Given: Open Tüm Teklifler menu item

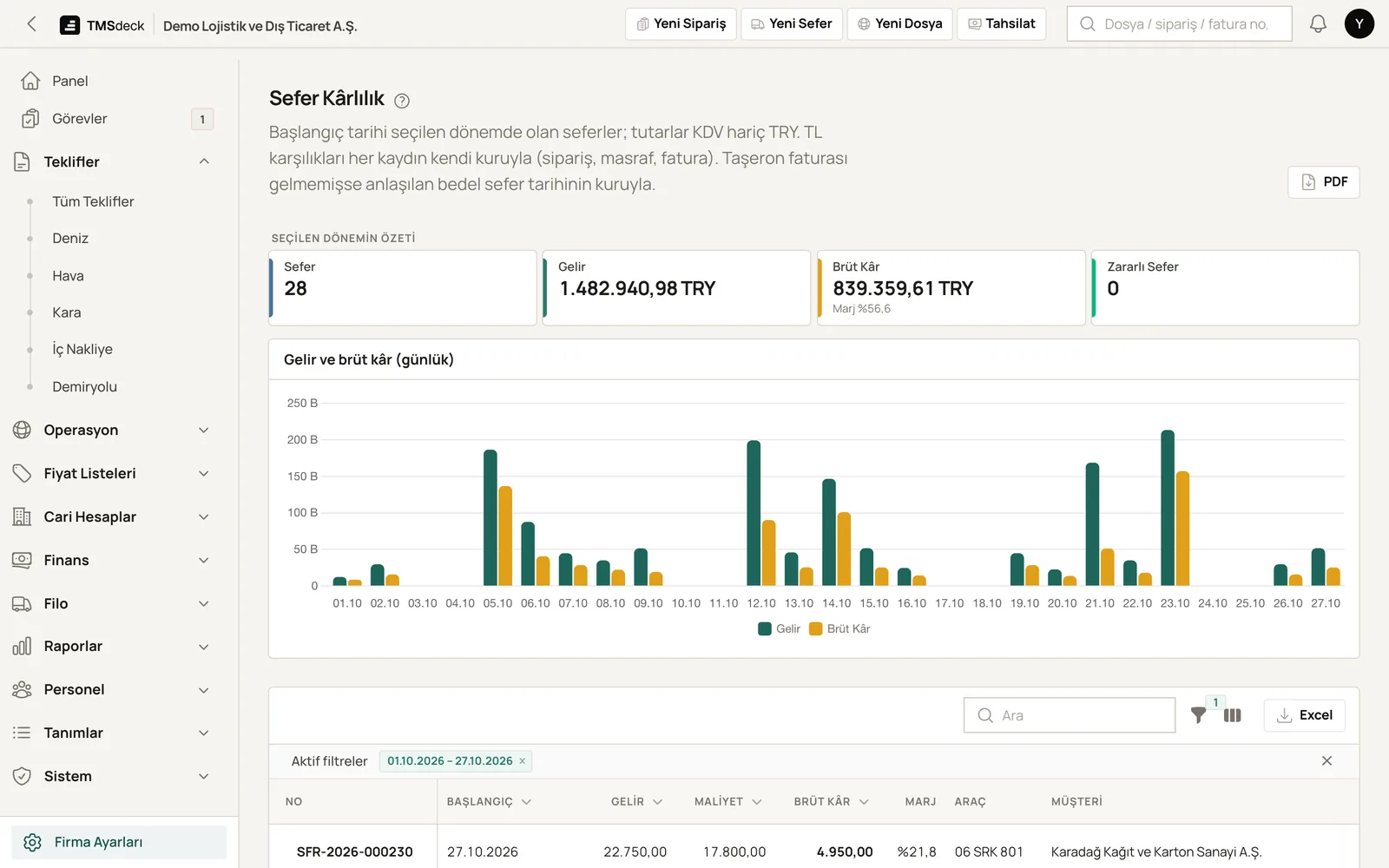Looking at the screenshot, I should pos(93,201).
